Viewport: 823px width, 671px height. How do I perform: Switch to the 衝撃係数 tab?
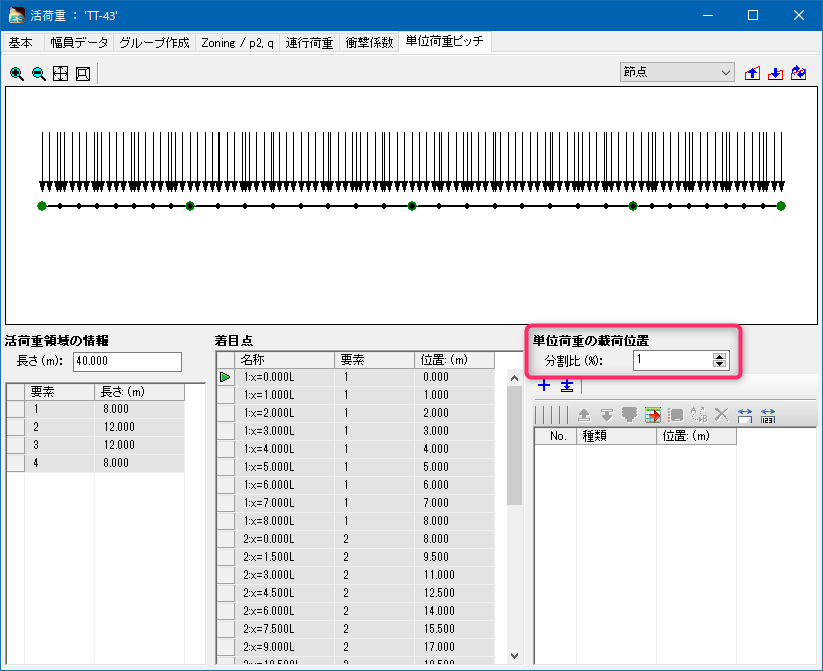(x=370, y=43)
